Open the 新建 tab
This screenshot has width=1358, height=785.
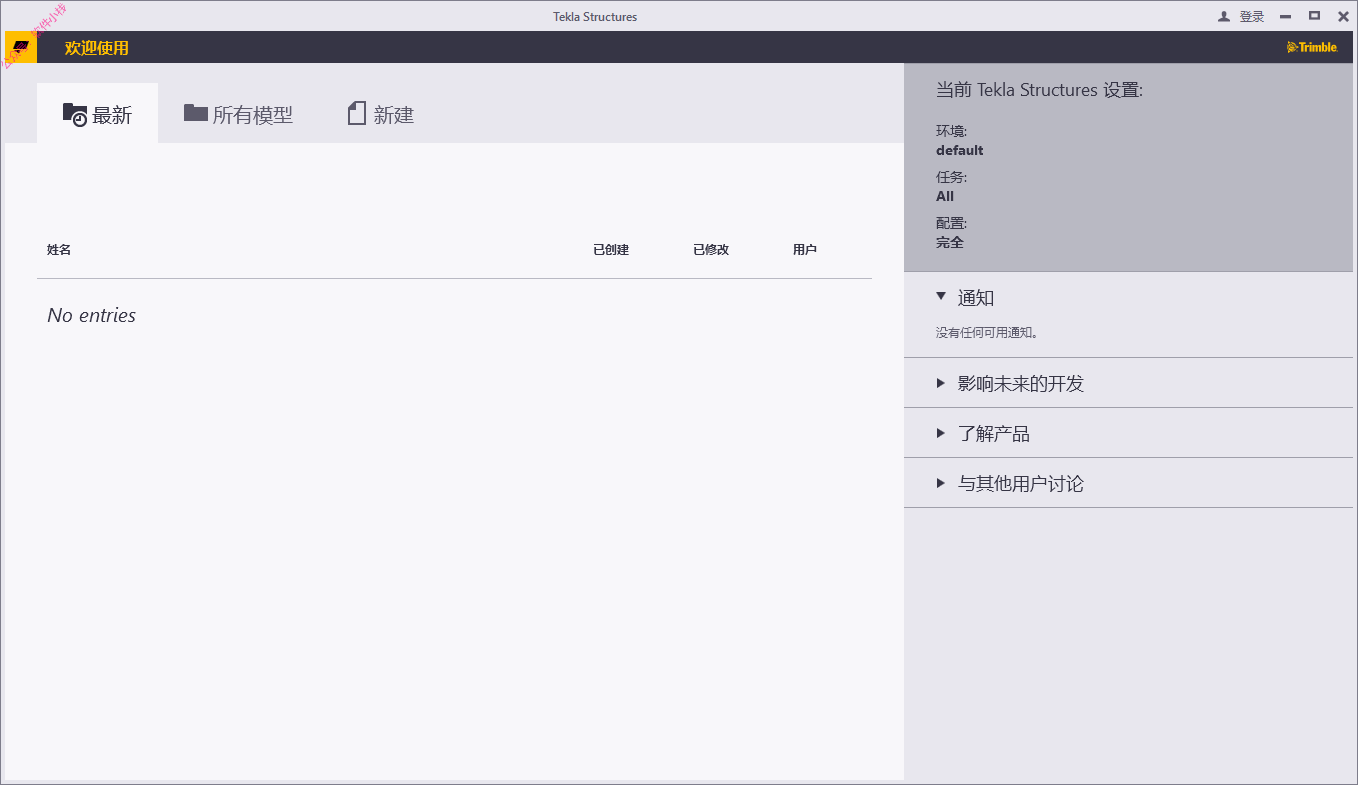(381, 114)
